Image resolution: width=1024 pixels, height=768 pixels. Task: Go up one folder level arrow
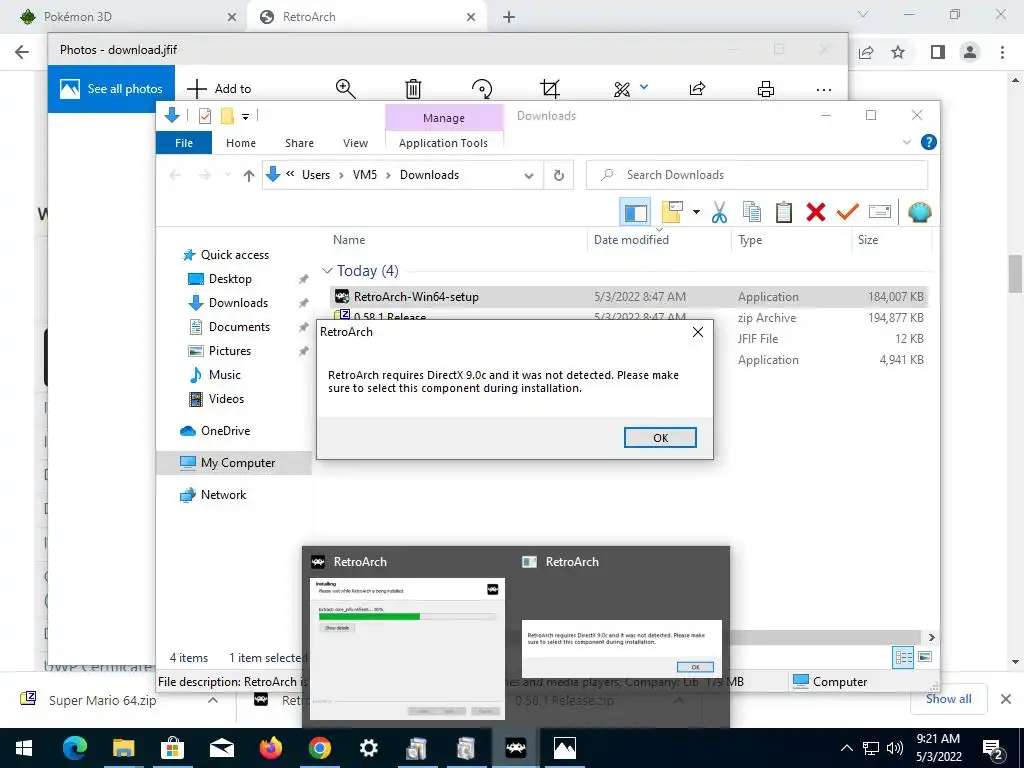(x=248, y=175)
